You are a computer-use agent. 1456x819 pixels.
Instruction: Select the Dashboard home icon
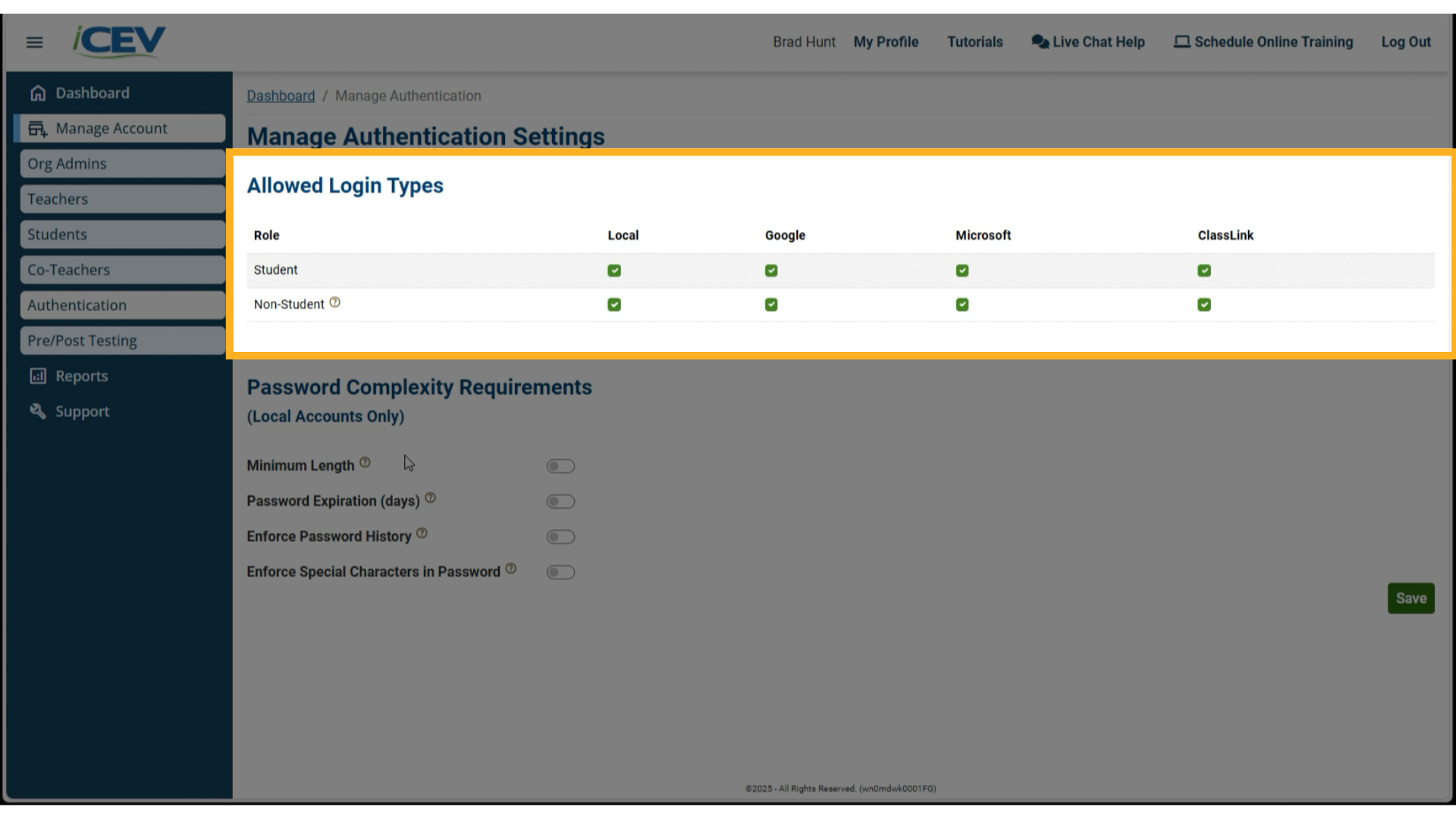tap(38, 92)
